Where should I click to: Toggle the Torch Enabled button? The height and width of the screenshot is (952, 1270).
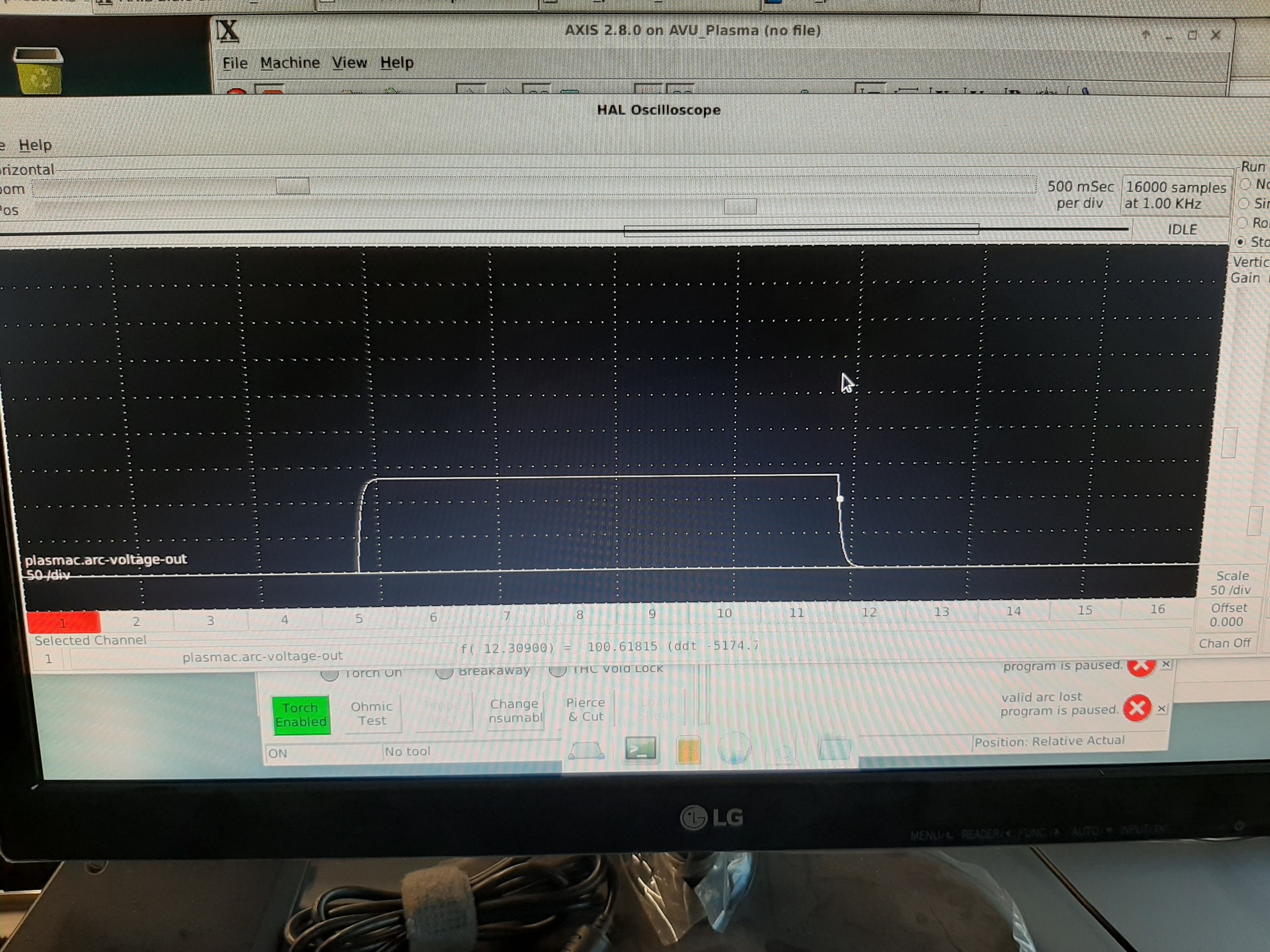(301, 714)
